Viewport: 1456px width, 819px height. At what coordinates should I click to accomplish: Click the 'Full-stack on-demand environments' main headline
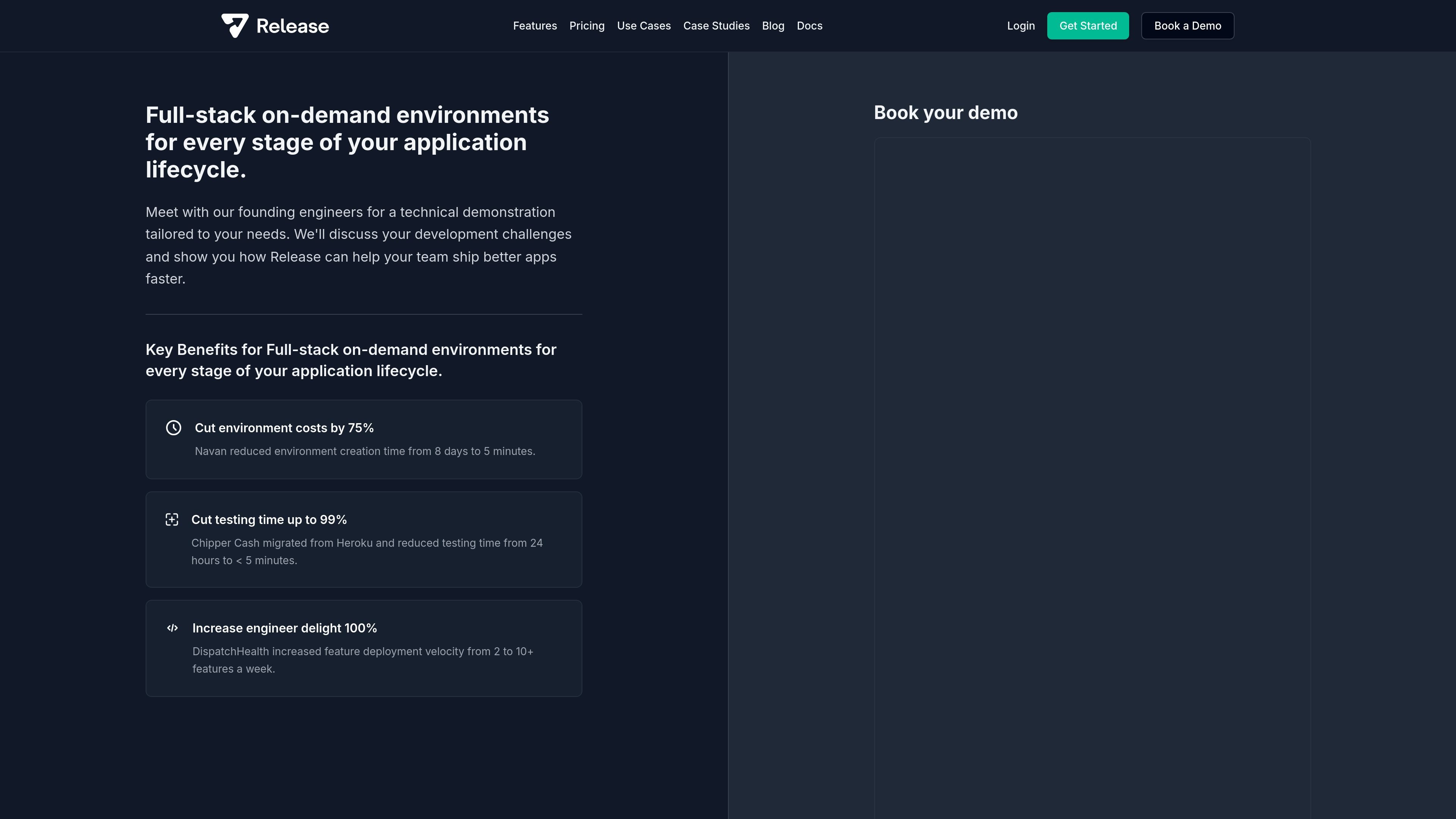point(347,143)
